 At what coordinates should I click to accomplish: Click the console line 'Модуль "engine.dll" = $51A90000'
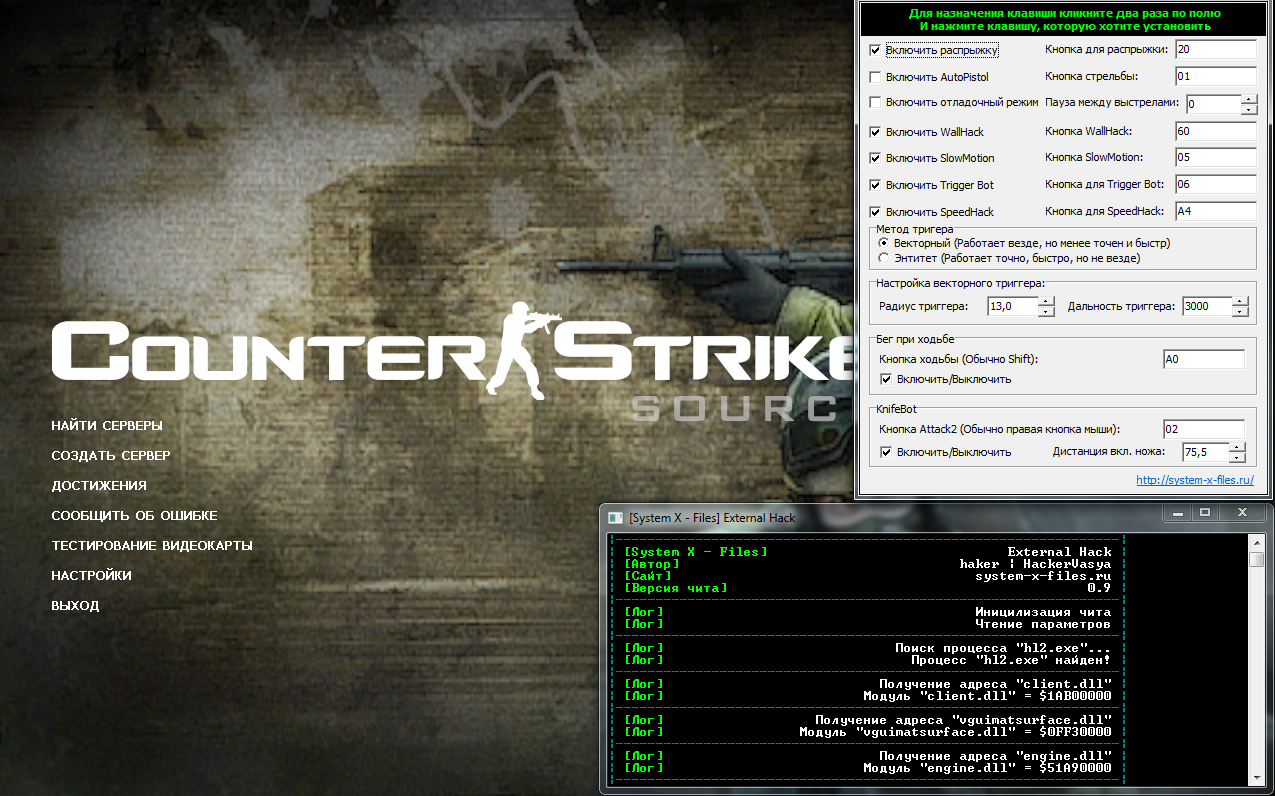click(987, 768)
